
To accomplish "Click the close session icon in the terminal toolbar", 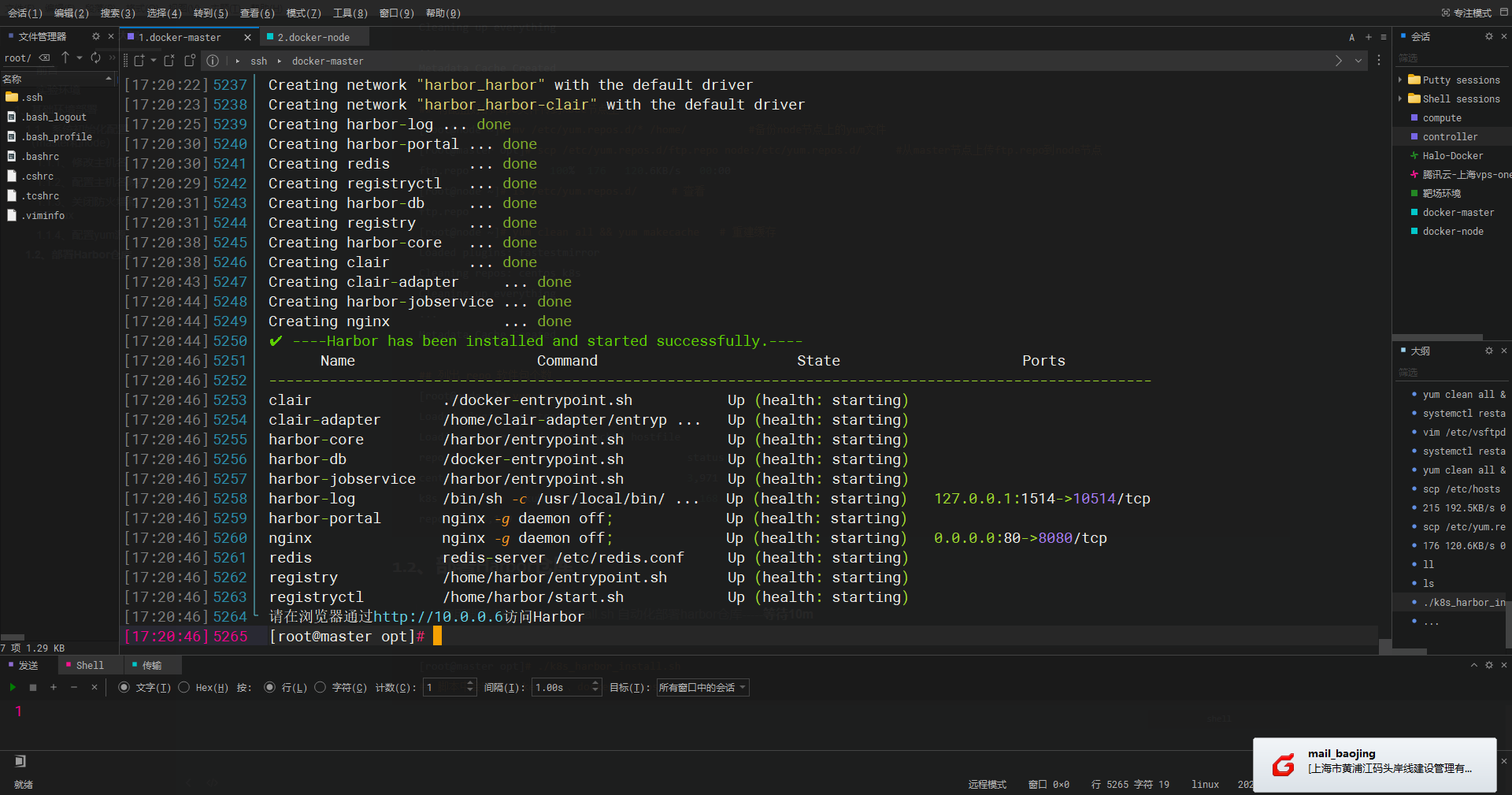I will (x=169, y=61).
